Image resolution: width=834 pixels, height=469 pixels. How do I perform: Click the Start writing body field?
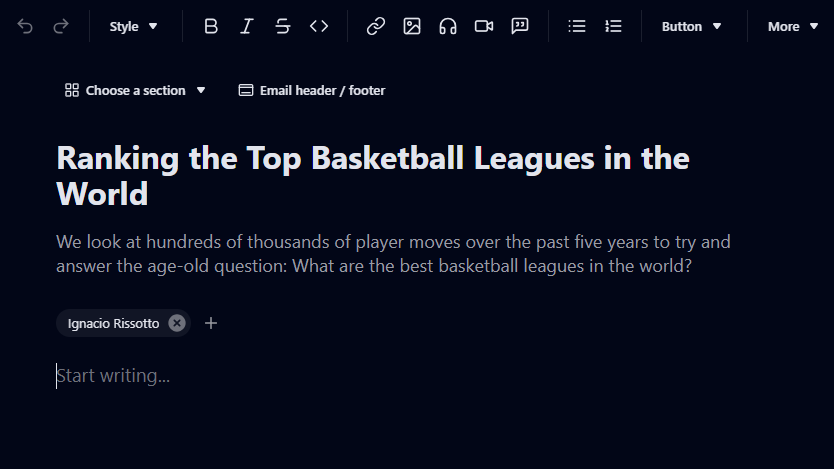click(113, 375)
